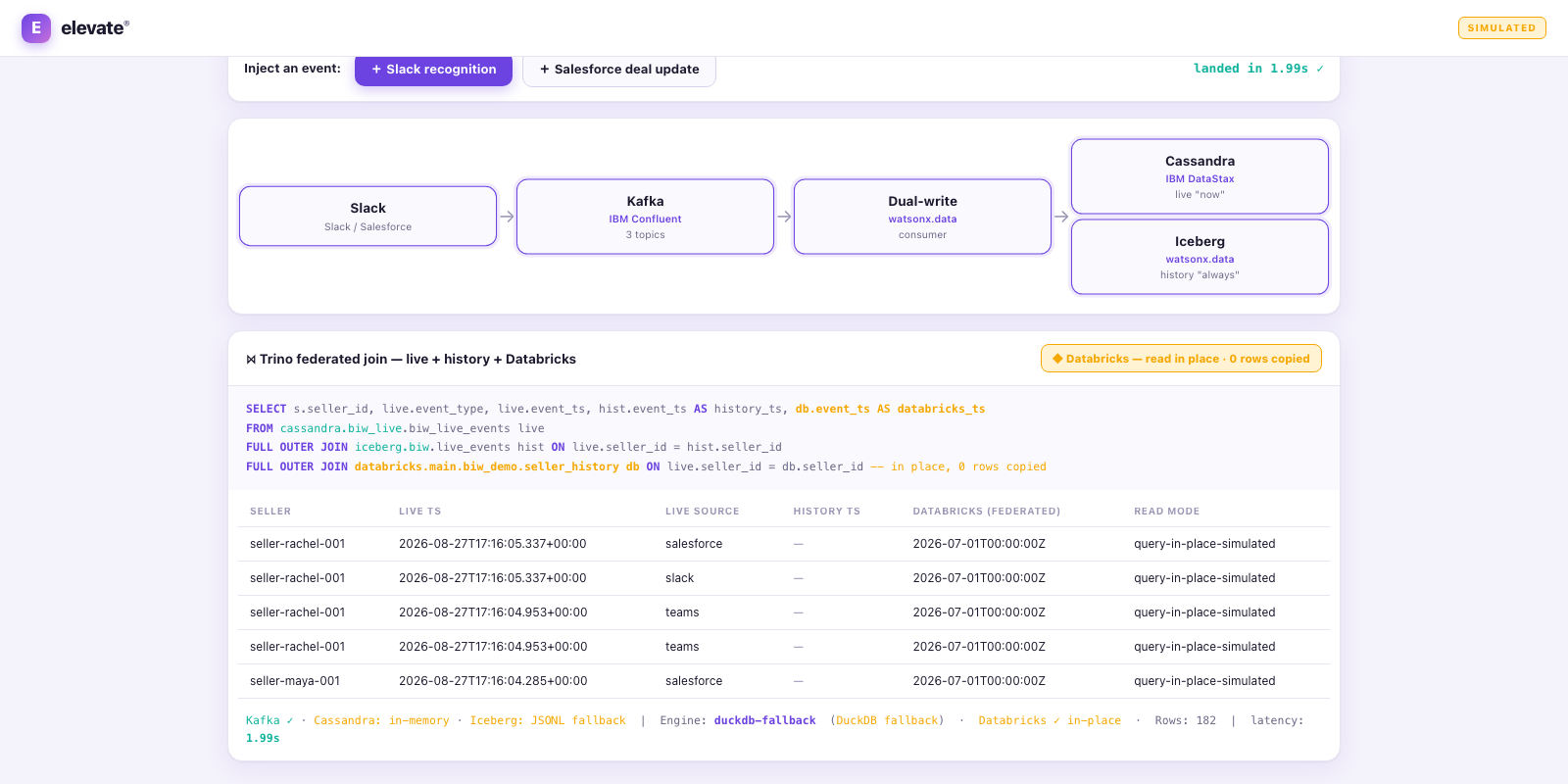The height and width of the screenshot is (784, 1568).
Task: Click the live timestamp in the slack row
Action: [493, 578]
